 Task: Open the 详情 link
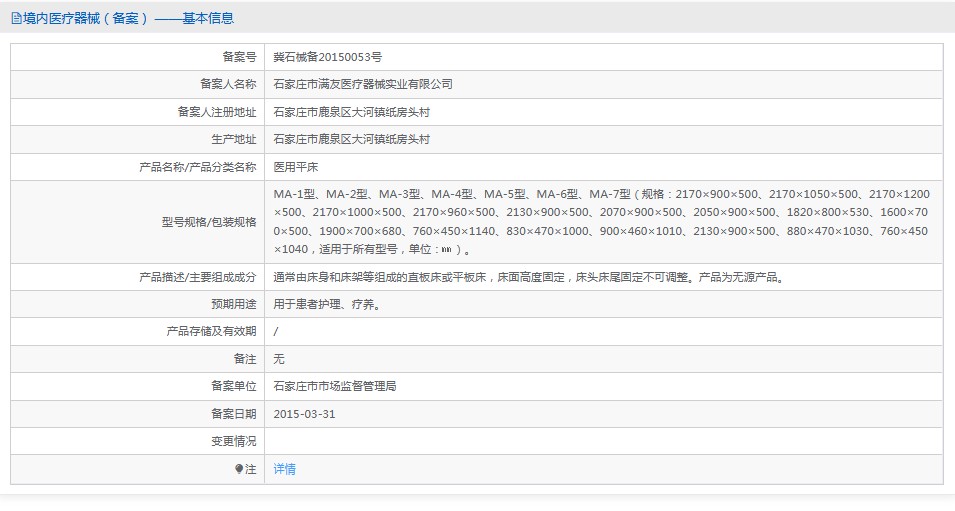(284, 469)
